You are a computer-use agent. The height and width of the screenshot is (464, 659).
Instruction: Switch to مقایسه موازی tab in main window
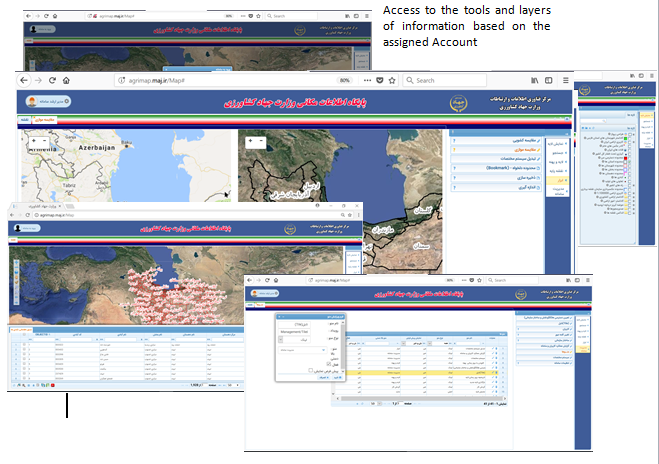44,120
